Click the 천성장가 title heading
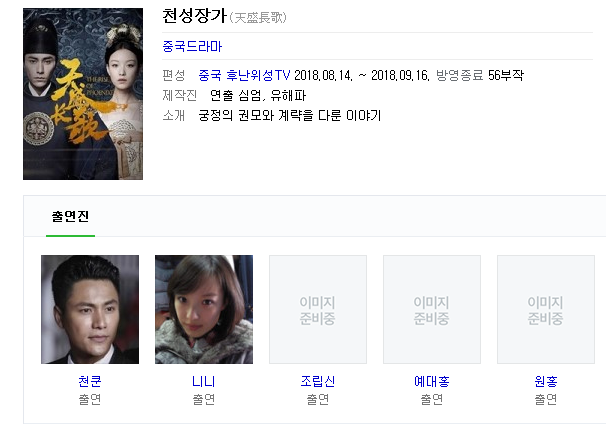Screen dimensions: 606x424 tap(194, 16)
